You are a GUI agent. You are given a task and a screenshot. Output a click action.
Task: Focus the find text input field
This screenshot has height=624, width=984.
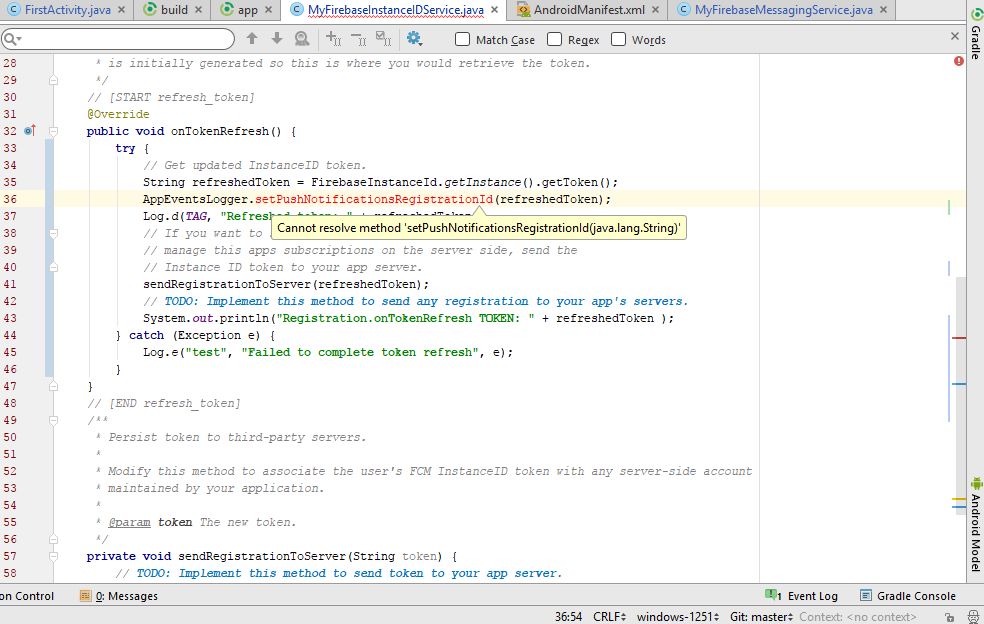point(118,40)
